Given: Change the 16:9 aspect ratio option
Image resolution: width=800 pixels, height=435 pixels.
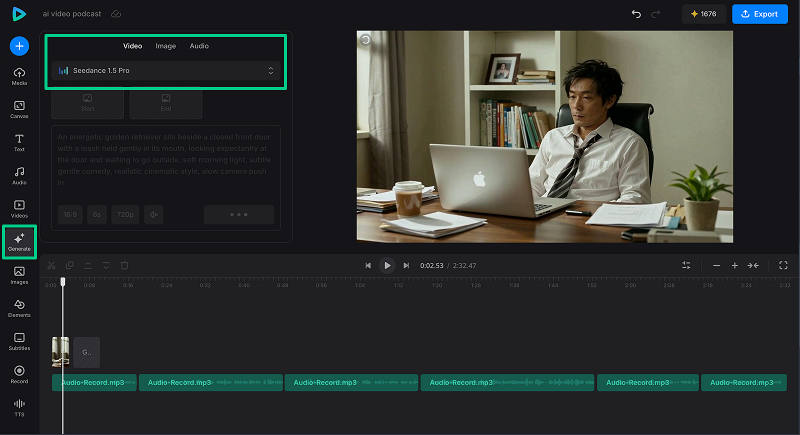Looking at the screenshot, I should pyautogui.click(x=70, y=215).
